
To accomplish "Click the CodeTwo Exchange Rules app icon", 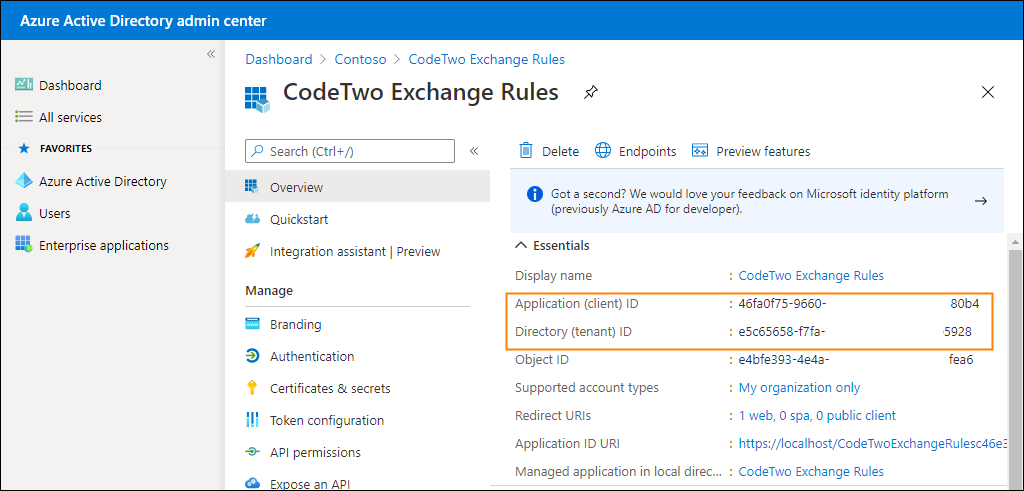I will coord(257,100).
